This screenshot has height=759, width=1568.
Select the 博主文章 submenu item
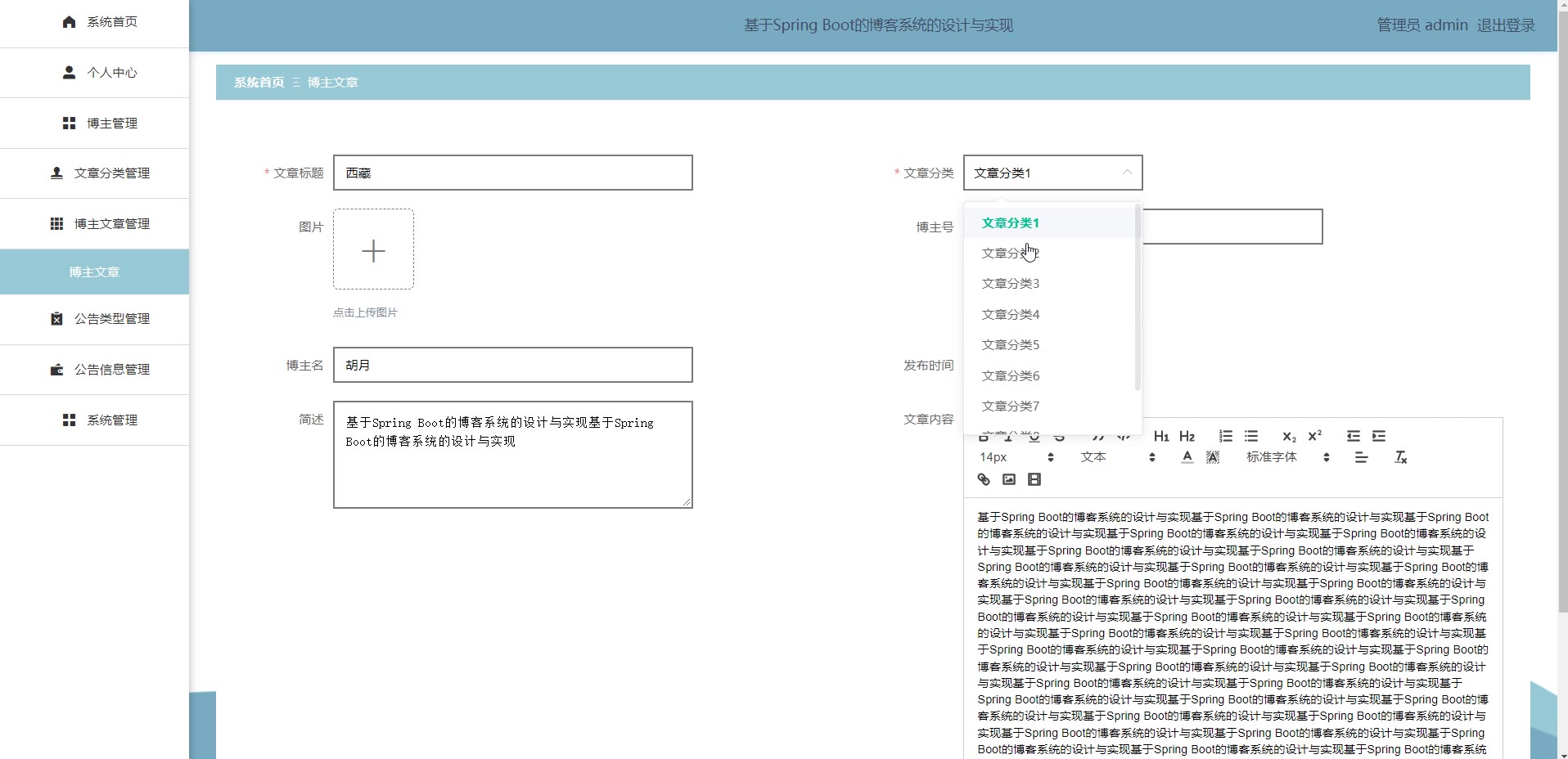click(94, 272)
